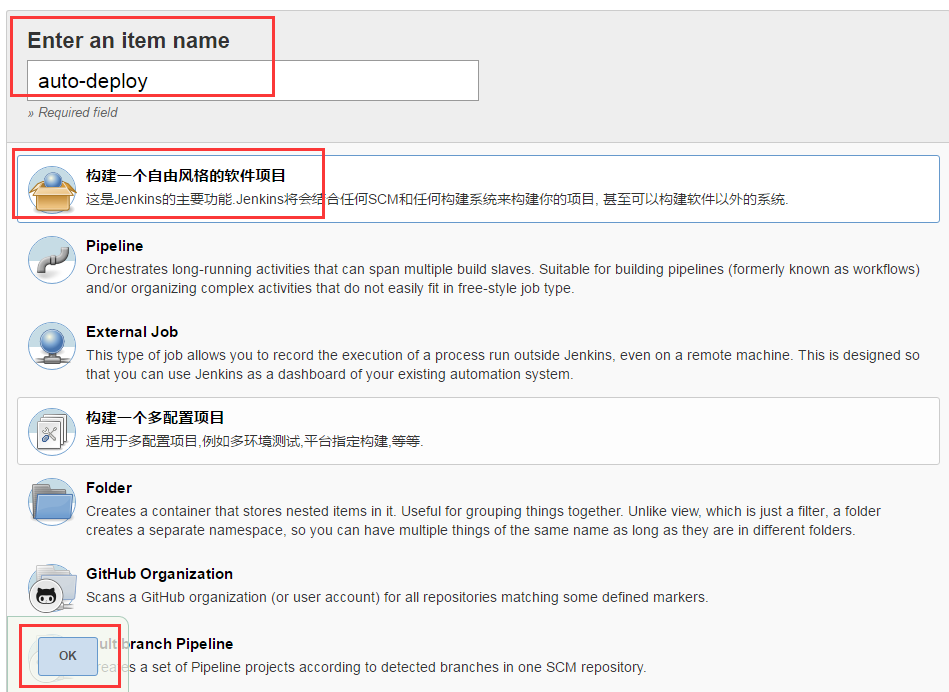The height and width of the screenshot is (692, 949).
Task: Select the freestyle project box icon
Action: (x=52, y=189)
